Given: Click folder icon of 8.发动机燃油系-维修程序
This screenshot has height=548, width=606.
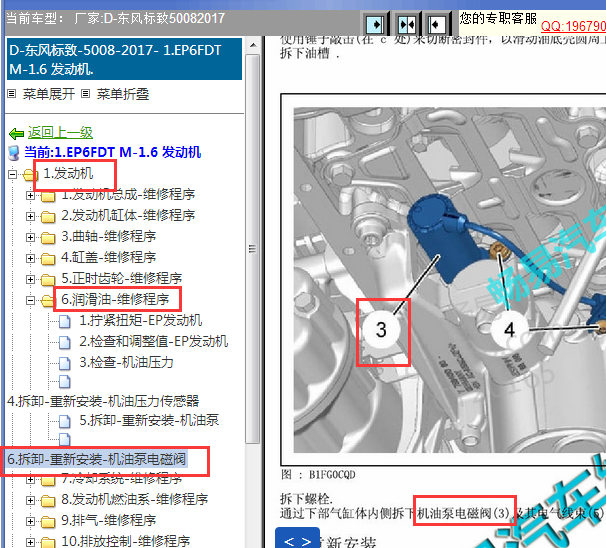Looking at the screenshot, I should [48, 501].
